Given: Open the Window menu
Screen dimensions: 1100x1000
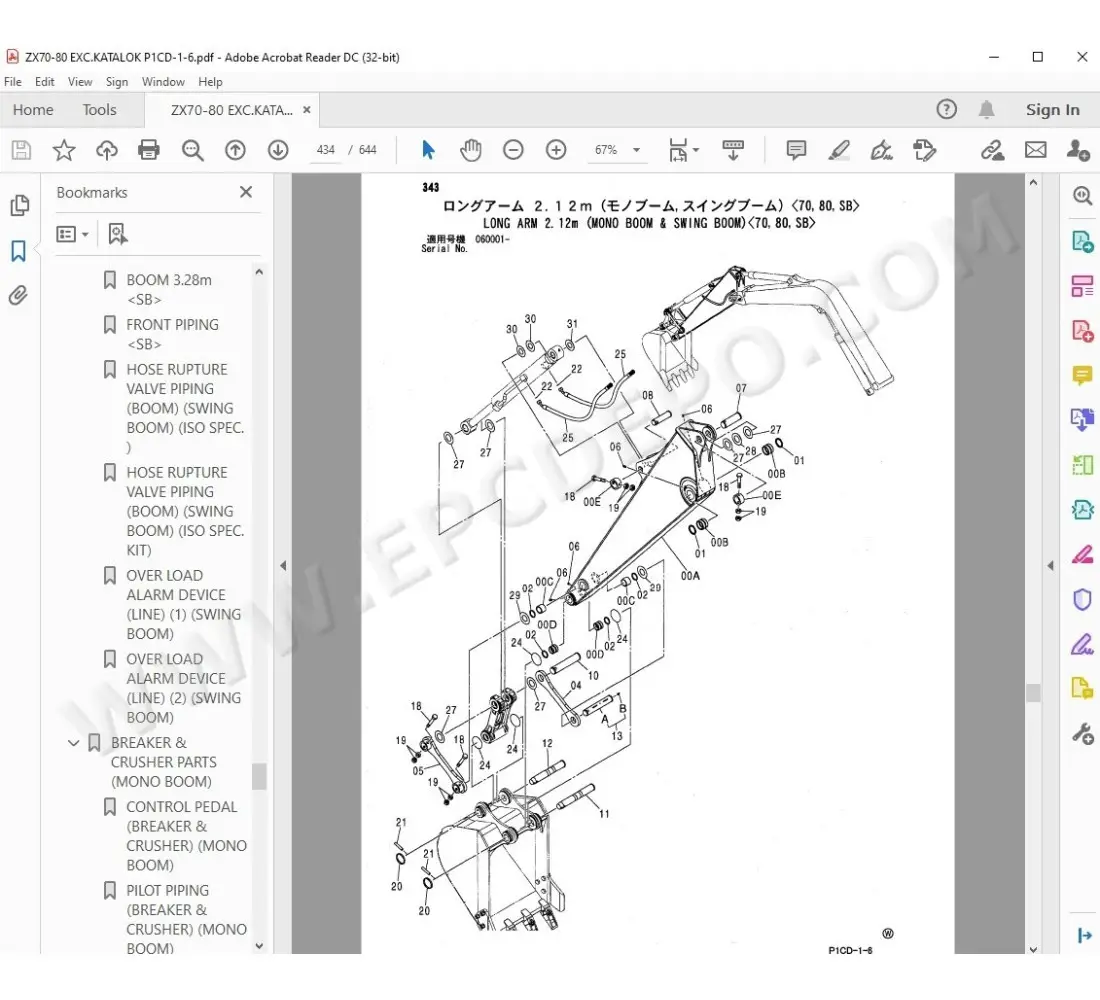Looking at the screenshot, I should pos(163,82).
